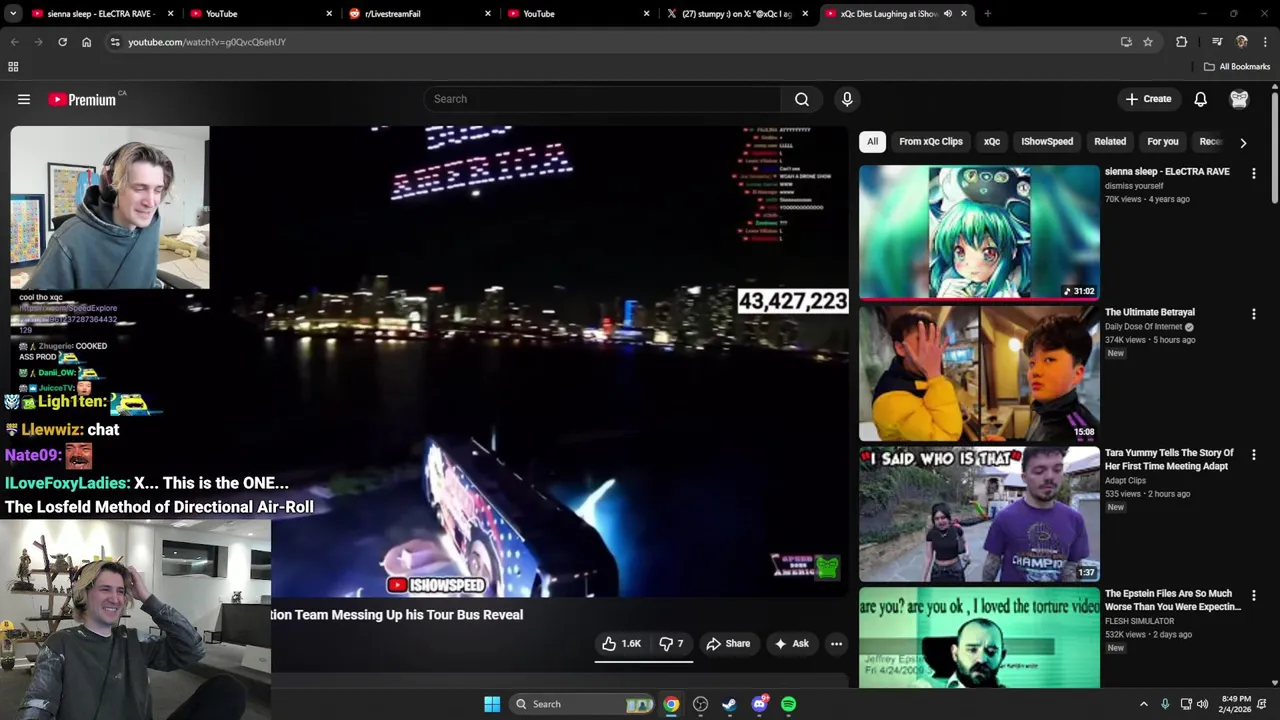Open the Chrome tab search dropdown
This screenshot has height=720, width=1280.
[13, 14]
